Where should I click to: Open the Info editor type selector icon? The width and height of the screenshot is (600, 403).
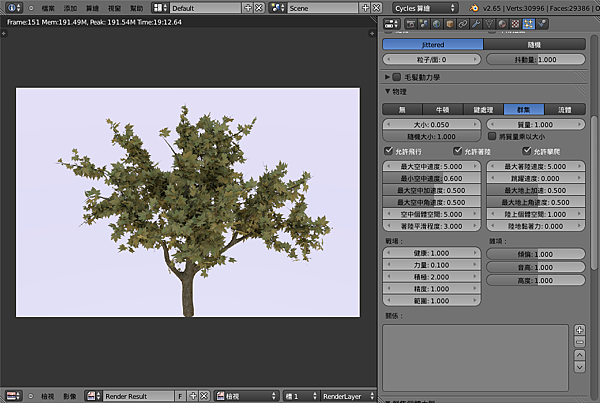click(15, 8)
